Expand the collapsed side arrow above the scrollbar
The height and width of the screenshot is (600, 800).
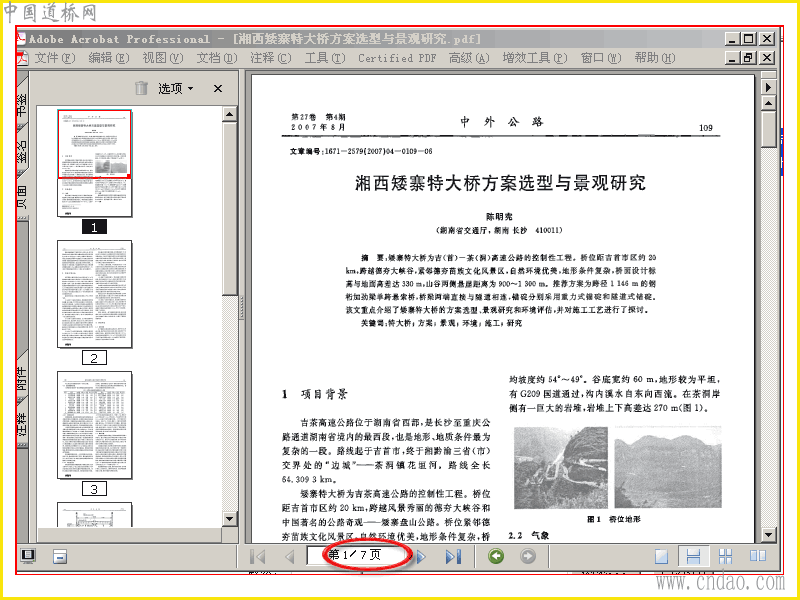[768, 87]
